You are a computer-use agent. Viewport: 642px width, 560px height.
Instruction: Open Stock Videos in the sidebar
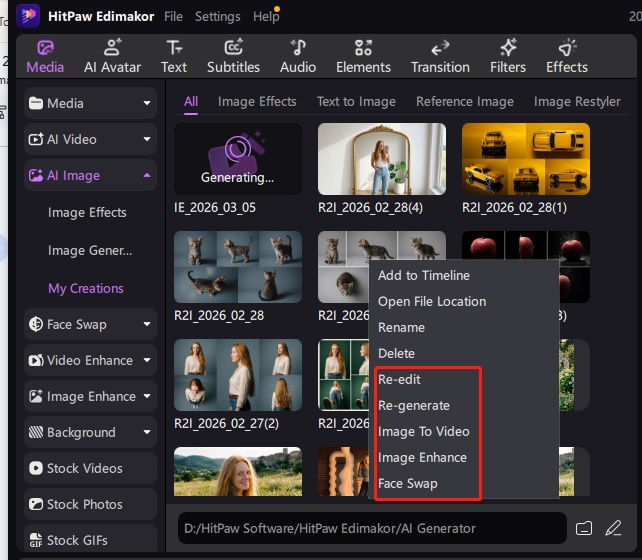point(90,468)
